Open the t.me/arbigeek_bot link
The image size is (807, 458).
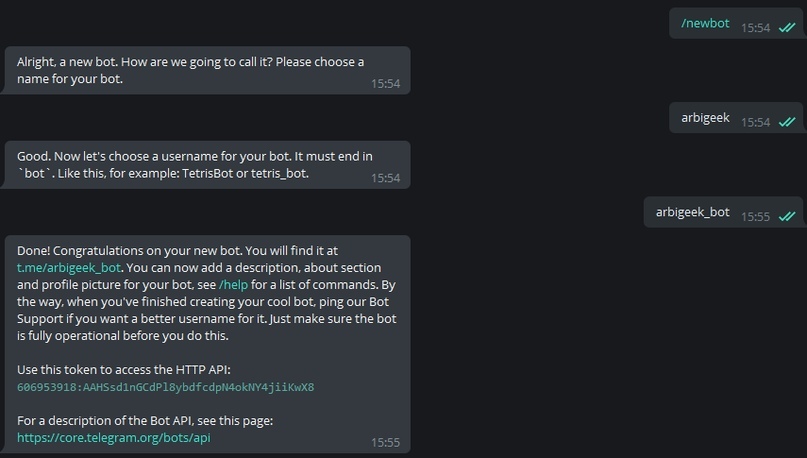(x=69, y=268)
